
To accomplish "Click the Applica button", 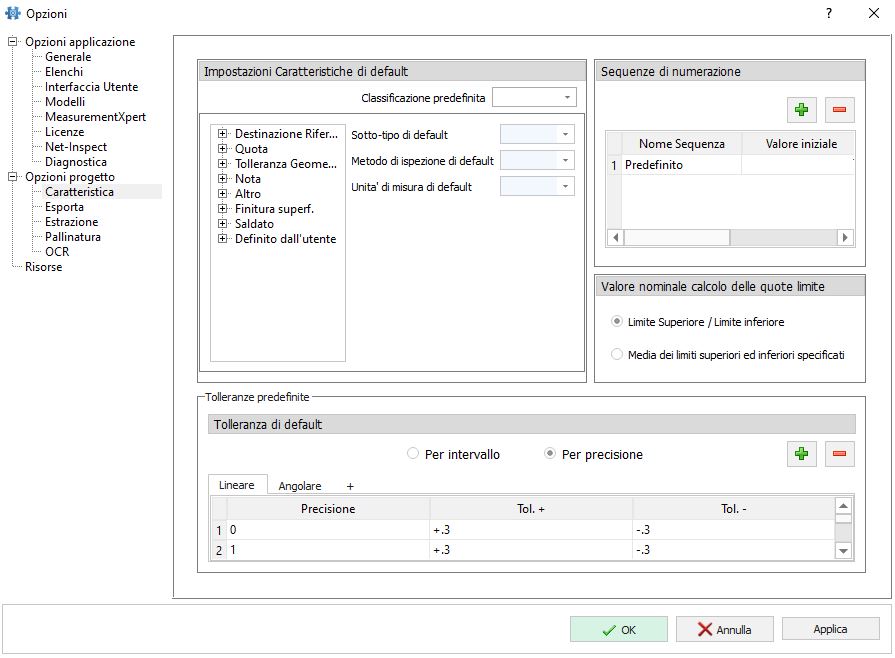I will [x=831, y=629].
